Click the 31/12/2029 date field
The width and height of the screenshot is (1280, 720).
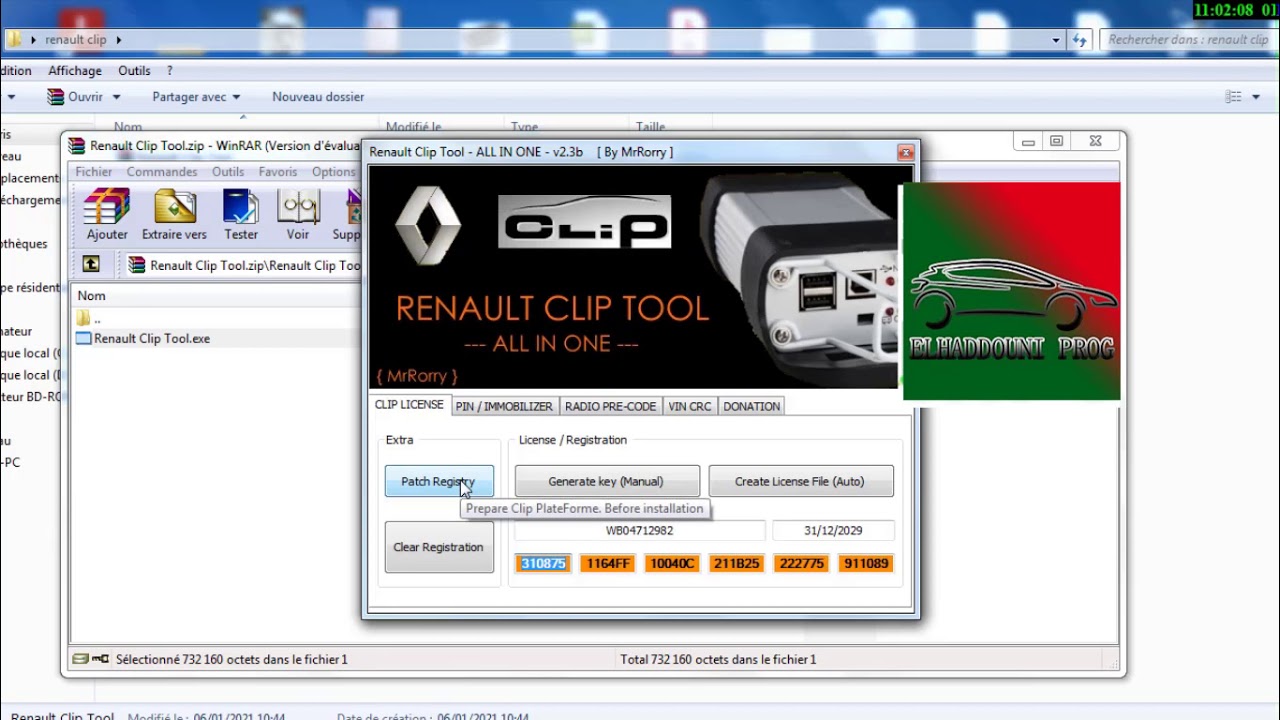[833, 531]
